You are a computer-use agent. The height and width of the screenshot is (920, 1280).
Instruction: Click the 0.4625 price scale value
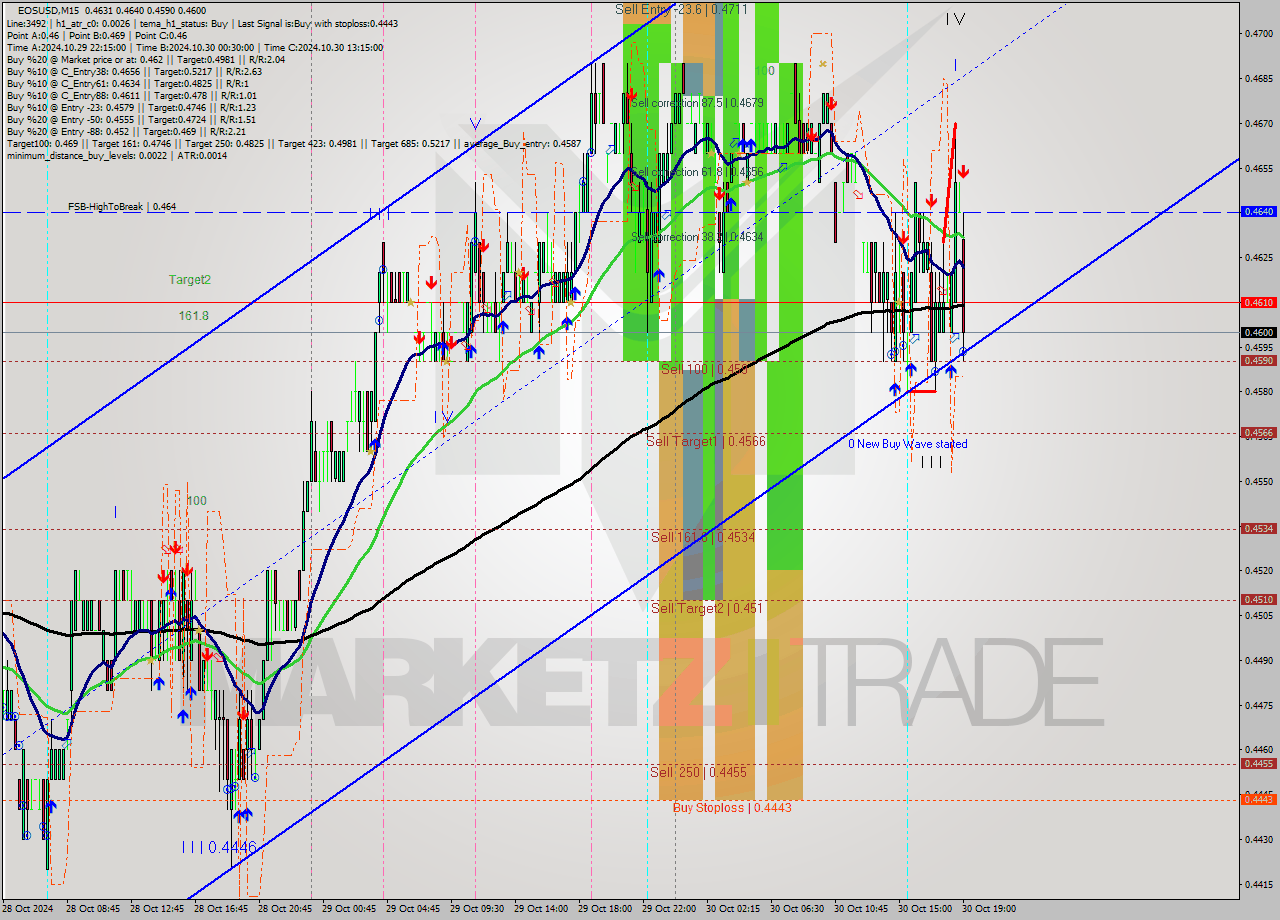click(1258, 257)
